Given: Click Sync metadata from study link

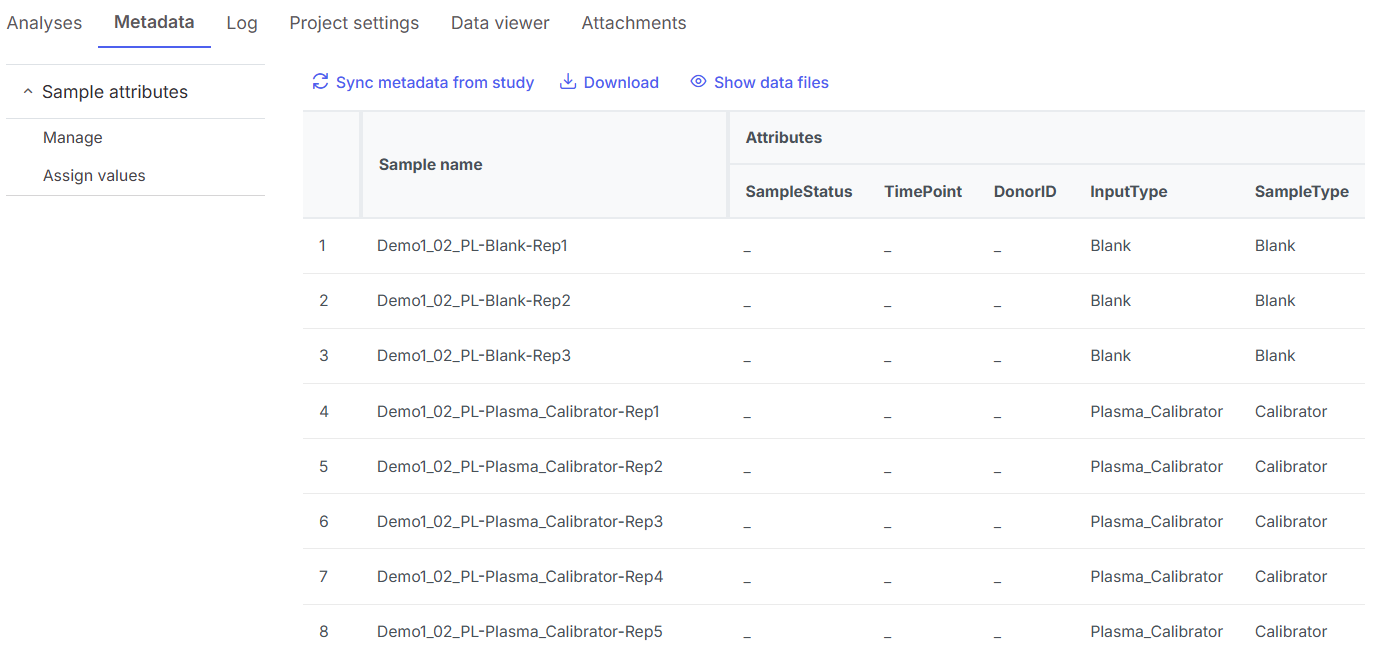Looking at the screenshot, I should coord(435,83).
